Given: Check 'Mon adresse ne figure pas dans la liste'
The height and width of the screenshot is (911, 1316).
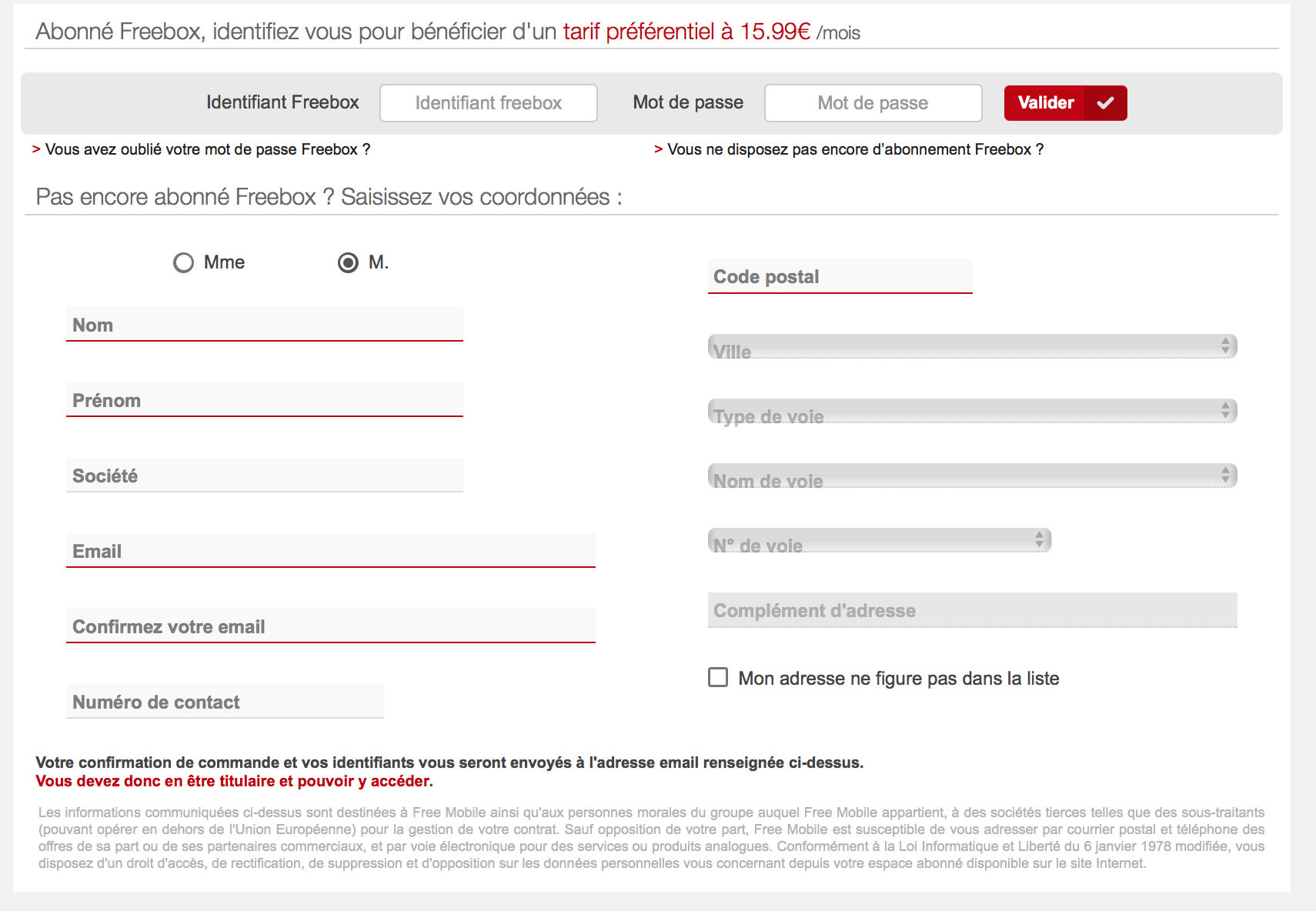Looking at the screenshot, I should 718,677.
